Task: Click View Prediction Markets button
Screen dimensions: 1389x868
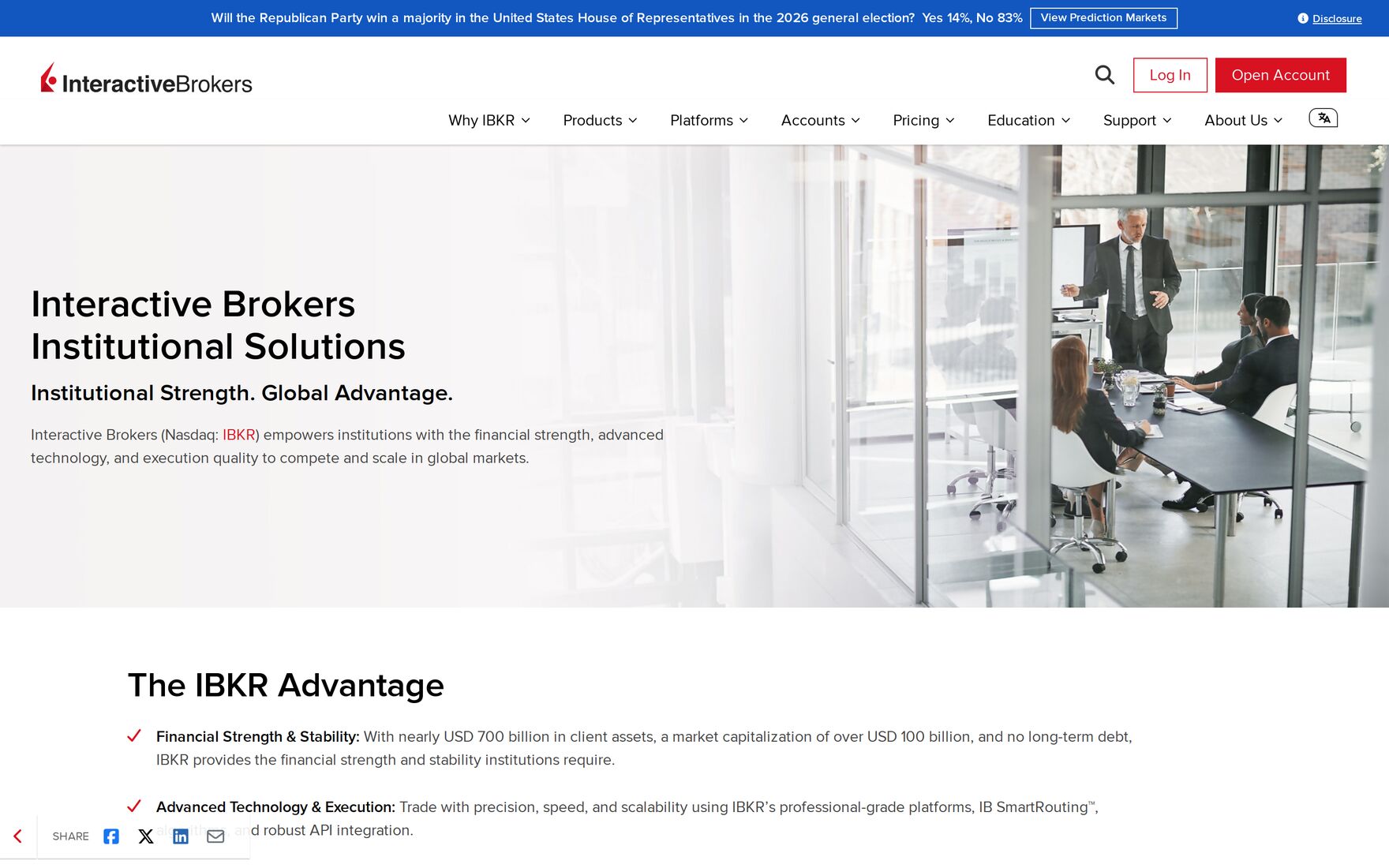Action: click(x=1103, y=18)
